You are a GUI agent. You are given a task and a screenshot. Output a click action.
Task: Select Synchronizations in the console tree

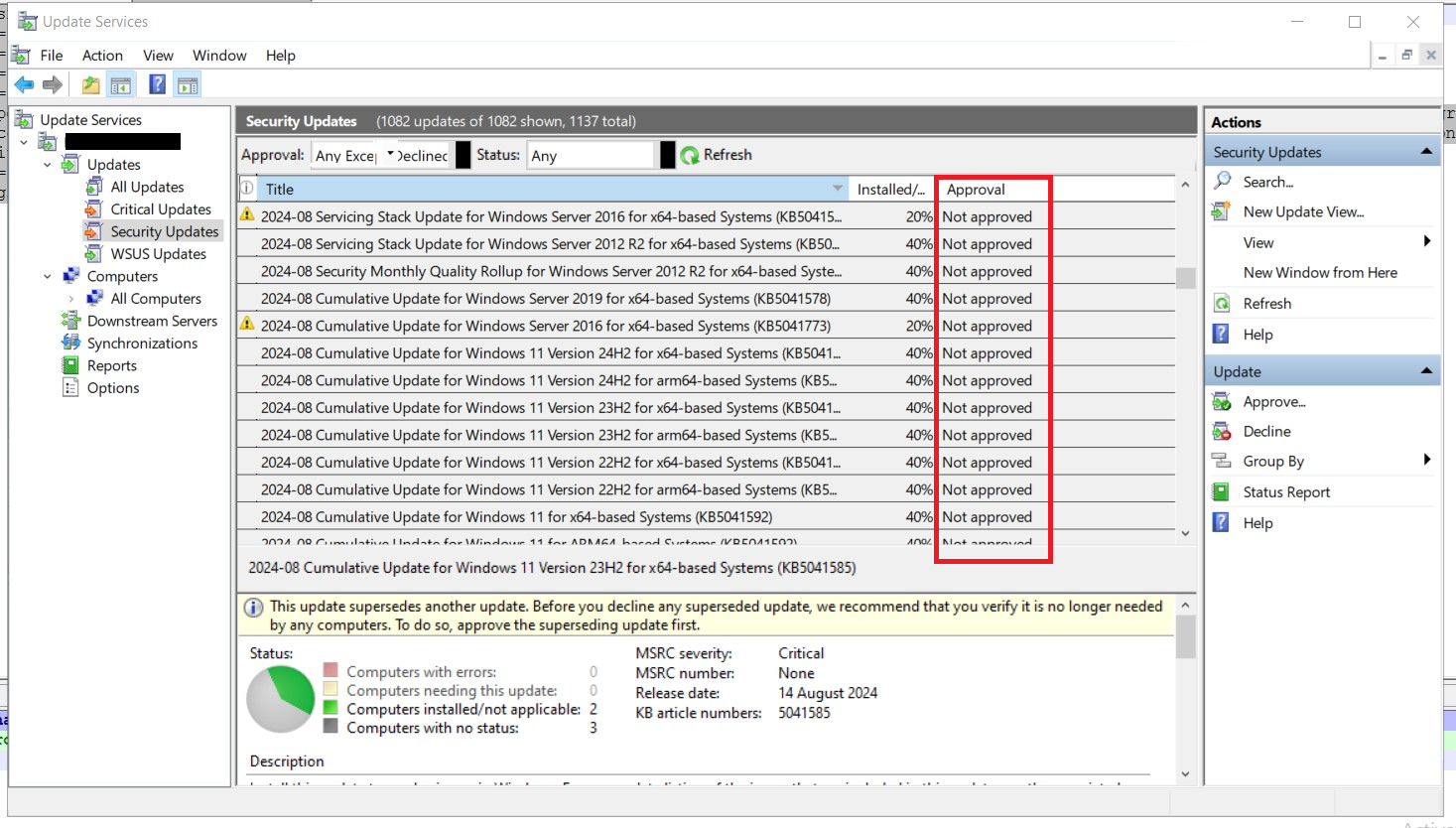tap(142, 344)
